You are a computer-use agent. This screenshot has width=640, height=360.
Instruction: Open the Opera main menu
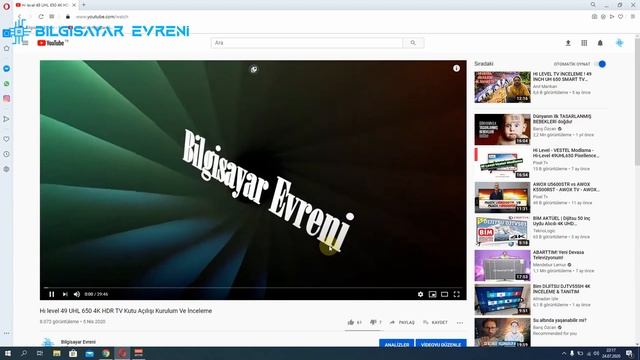coord(6,6)
